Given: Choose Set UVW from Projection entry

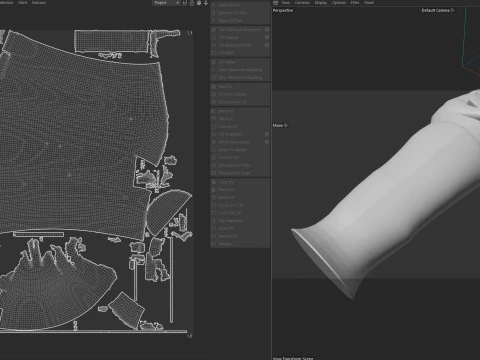Looking at the screenshot, I should coord(240,29).
